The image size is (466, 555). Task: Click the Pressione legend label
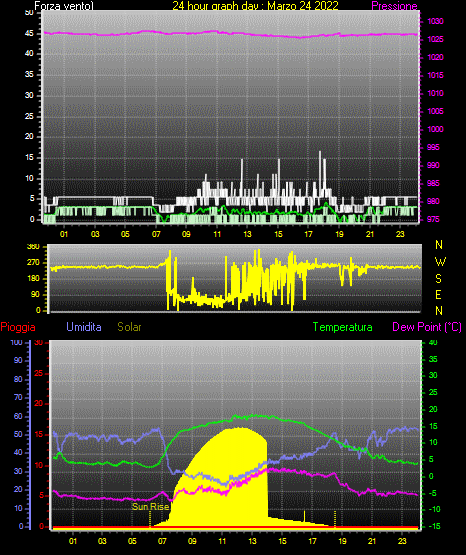click(394, 6)
